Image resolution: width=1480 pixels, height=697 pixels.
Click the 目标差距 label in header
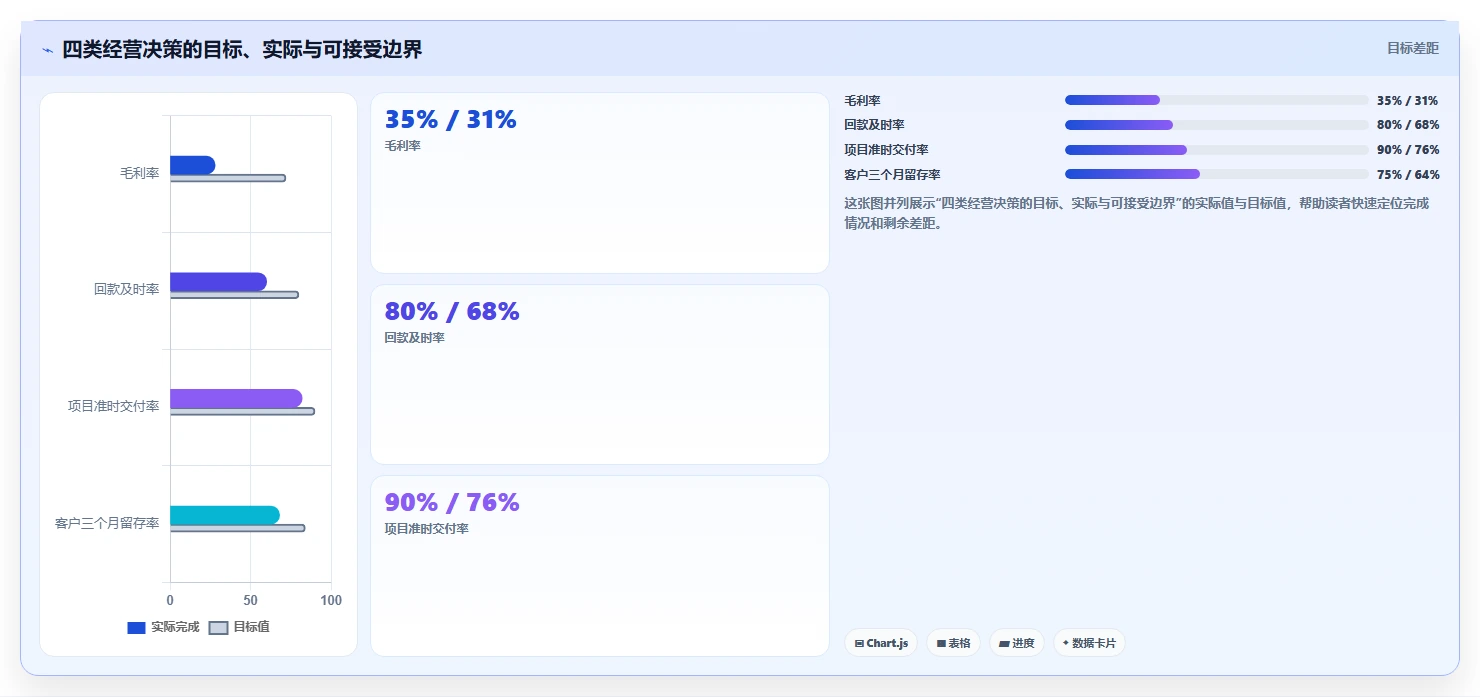point(1412,48)
